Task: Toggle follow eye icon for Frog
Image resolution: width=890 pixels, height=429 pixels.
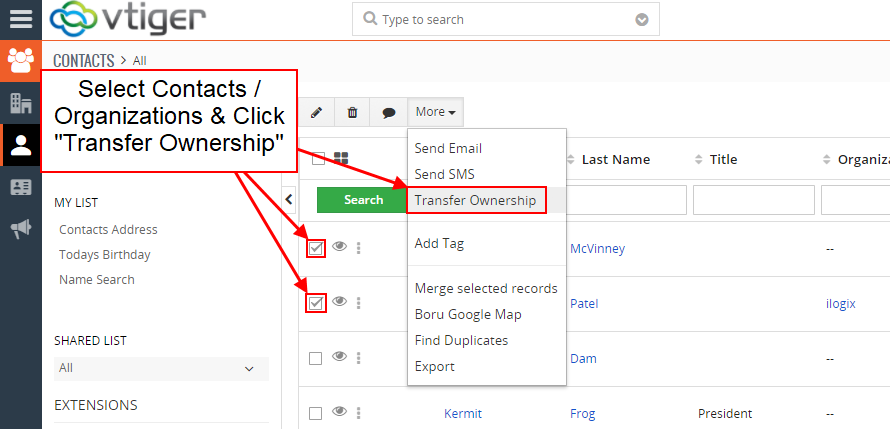Action: tap(339, 412)
